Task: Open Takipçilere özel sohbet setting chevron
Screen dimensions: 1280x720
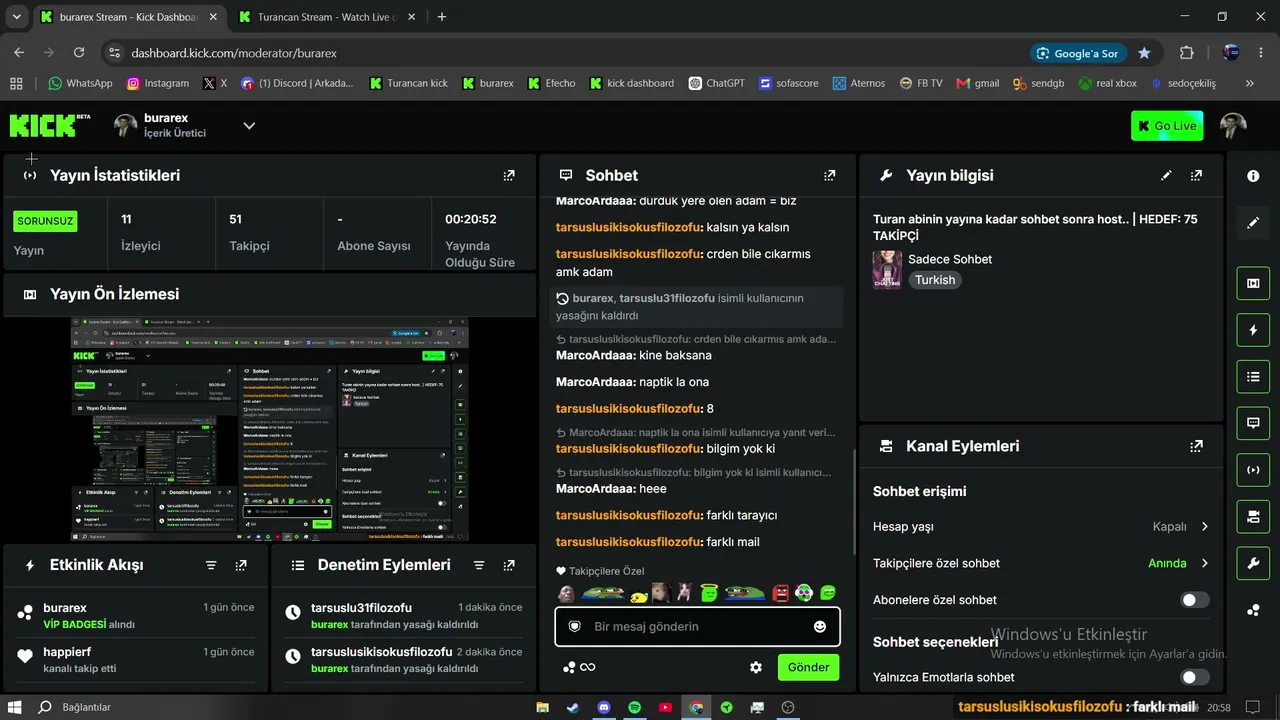Action: tap(1204, 564)
